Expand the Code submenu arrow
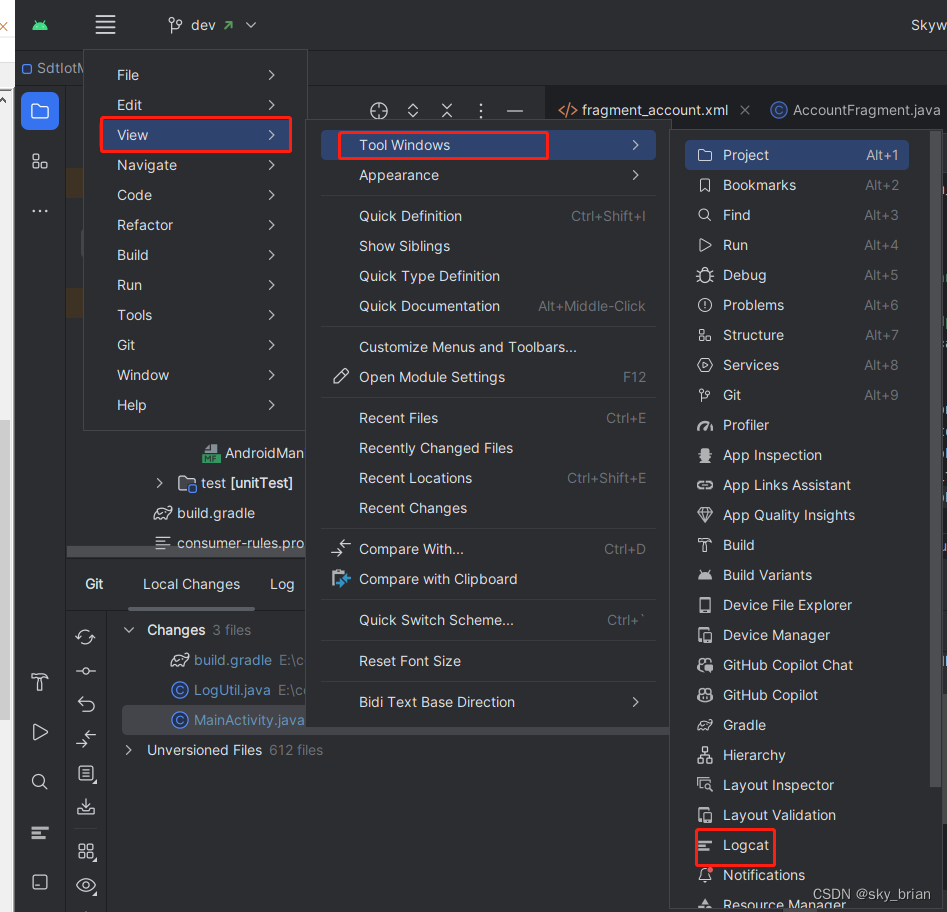 coord(272,195)
